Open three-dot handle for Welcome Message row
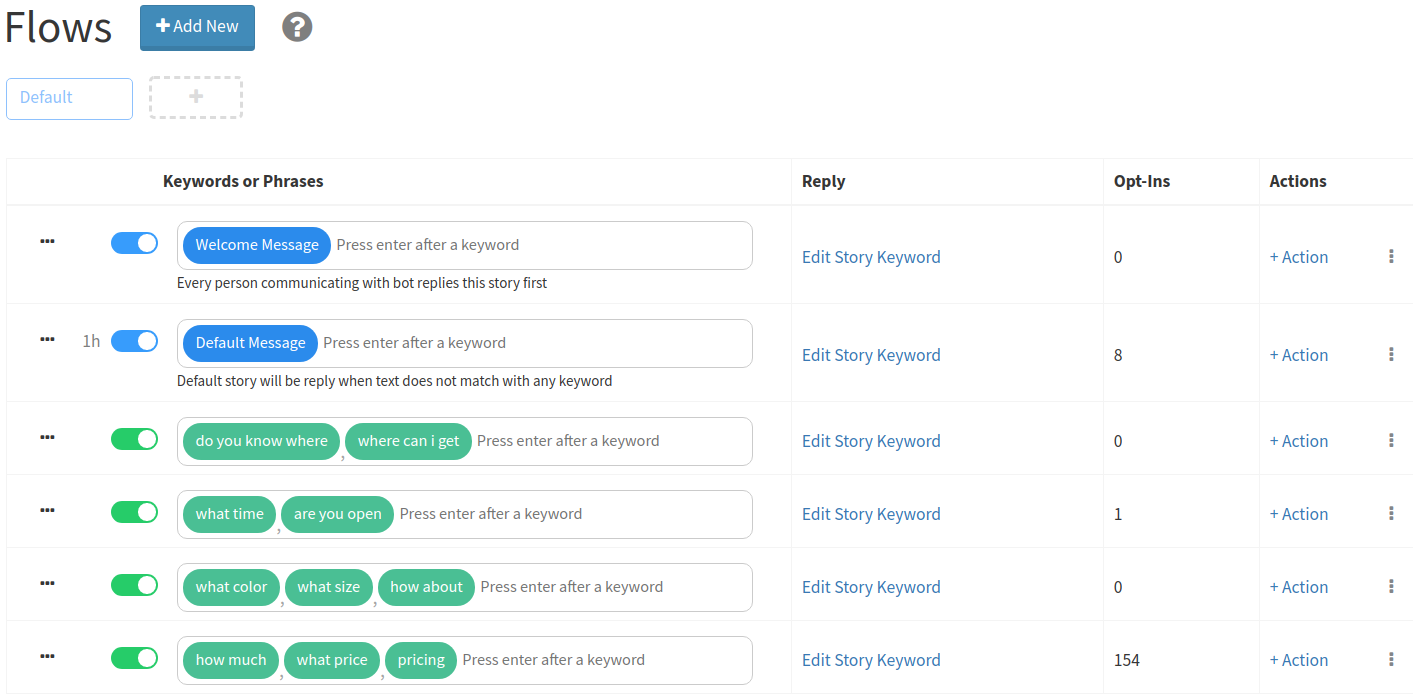 [x=47, y=241]
